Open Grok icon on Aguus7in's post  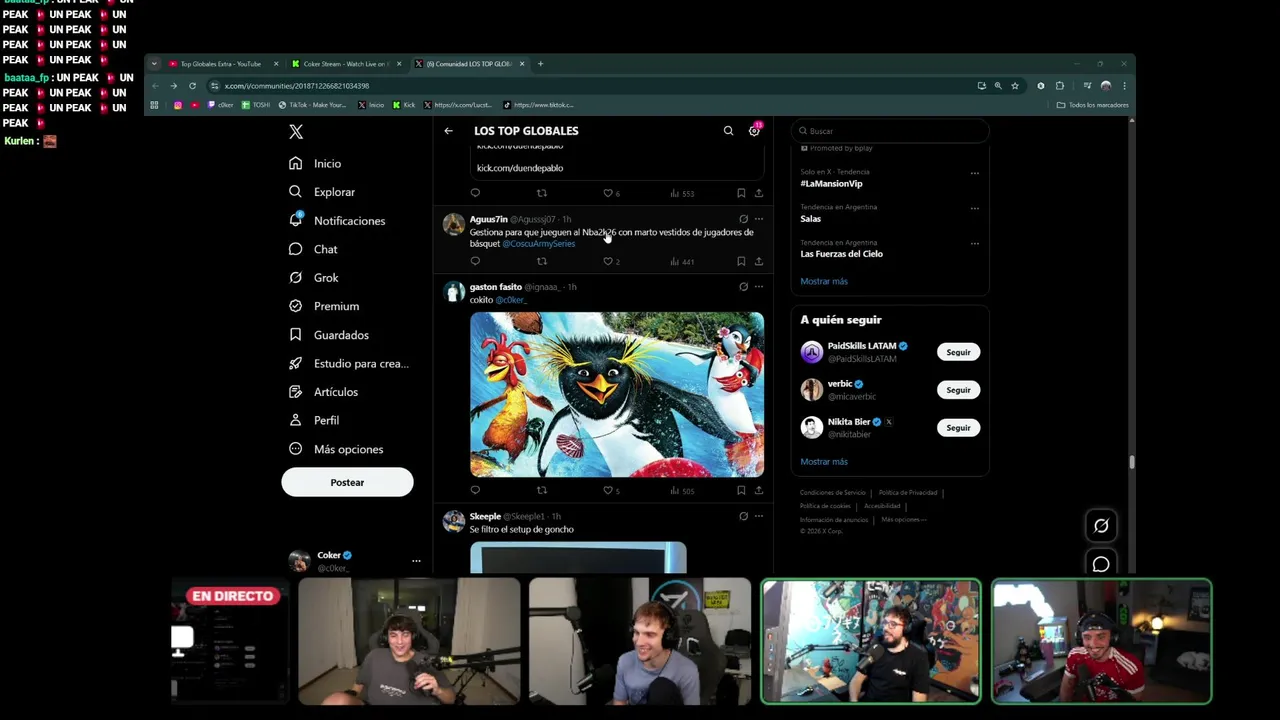(743, 219)
